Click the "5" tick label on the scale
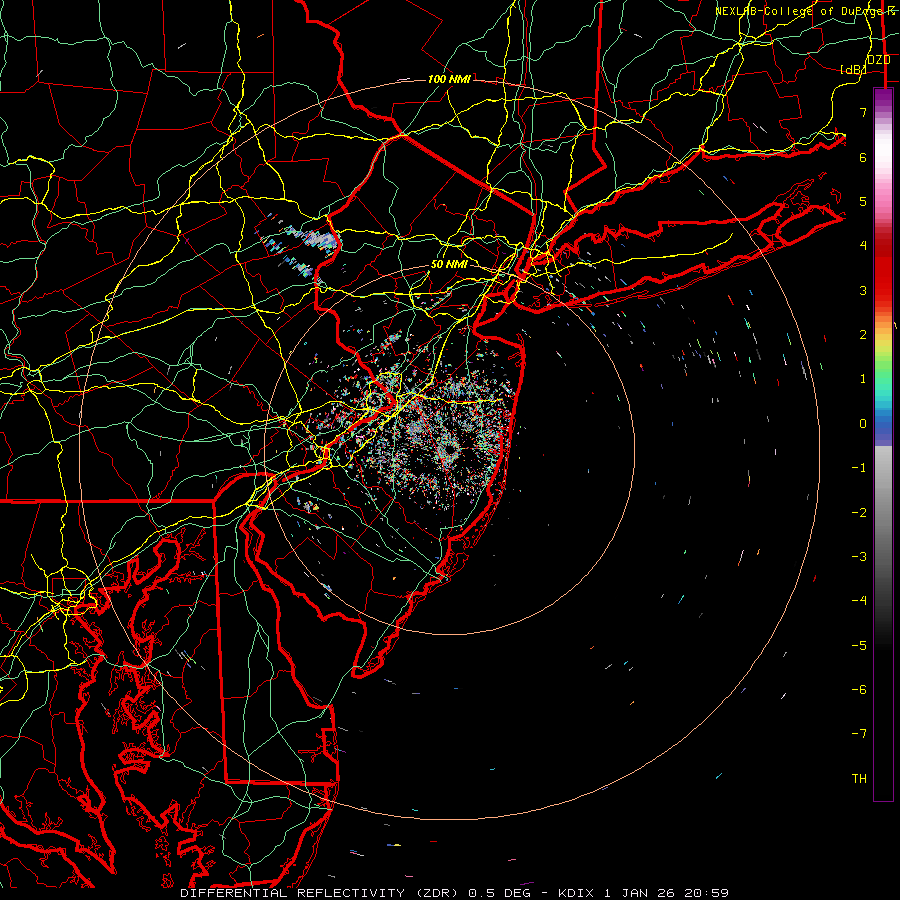 tap(863, 201)
